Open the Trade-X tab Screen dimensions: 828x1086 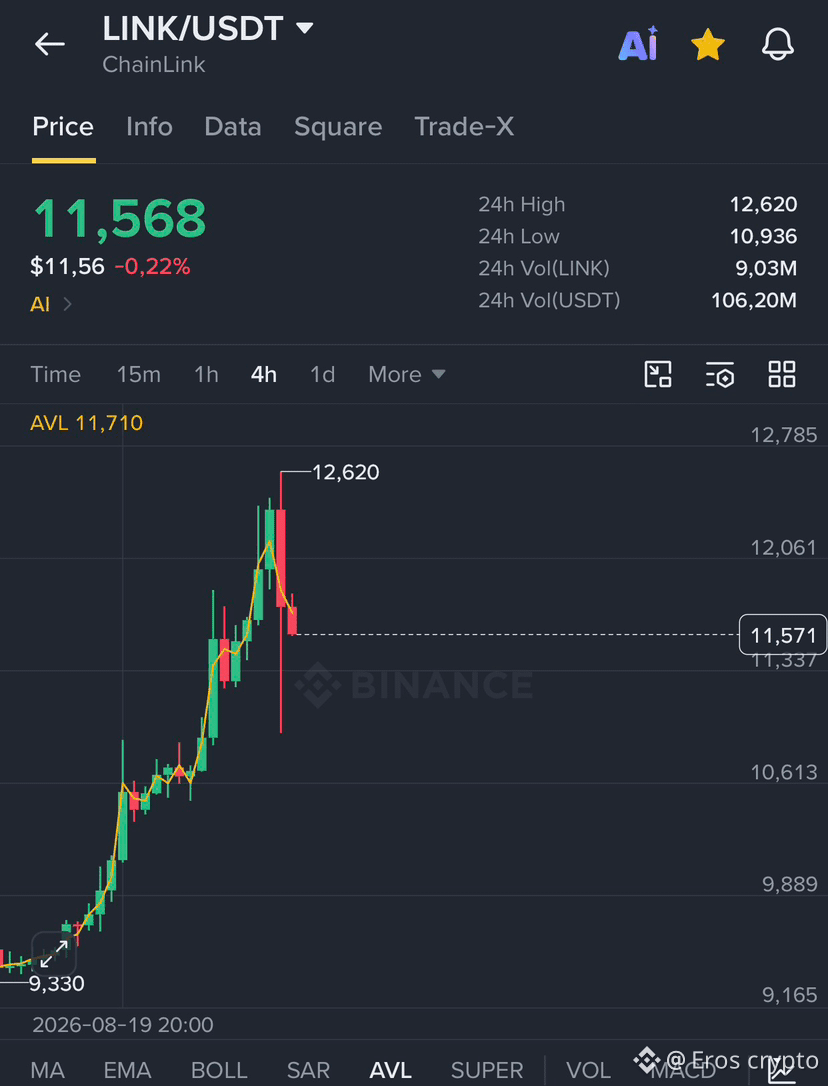coord(464,127)
